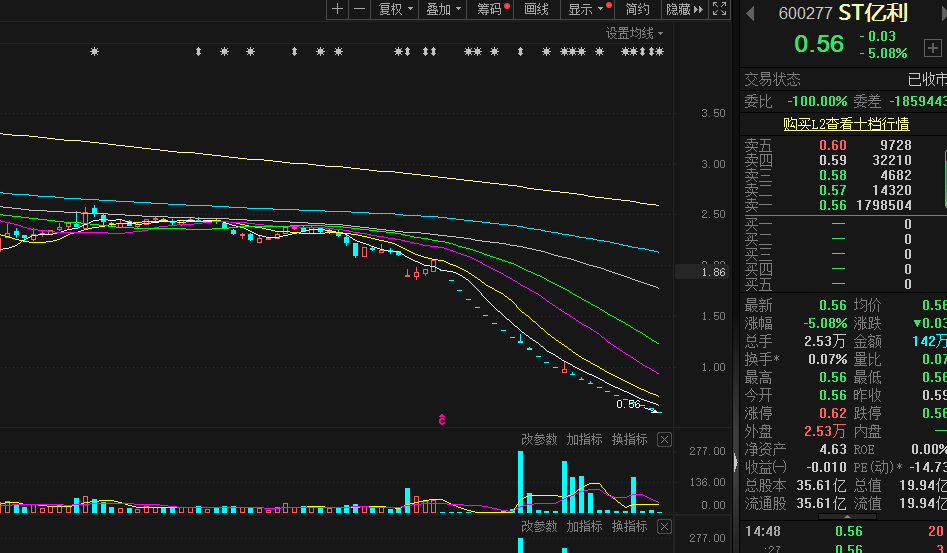Open the 画线 drawing tools
The height and width of the screenshot is (553, 947).
pos(536,9)
